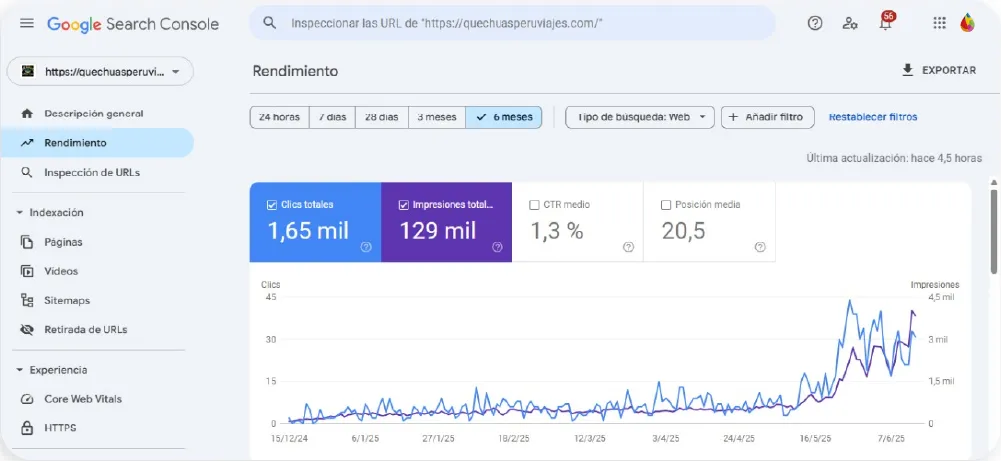Open the property selector dropdown
1001x461 pixels.
pos(100,72)
